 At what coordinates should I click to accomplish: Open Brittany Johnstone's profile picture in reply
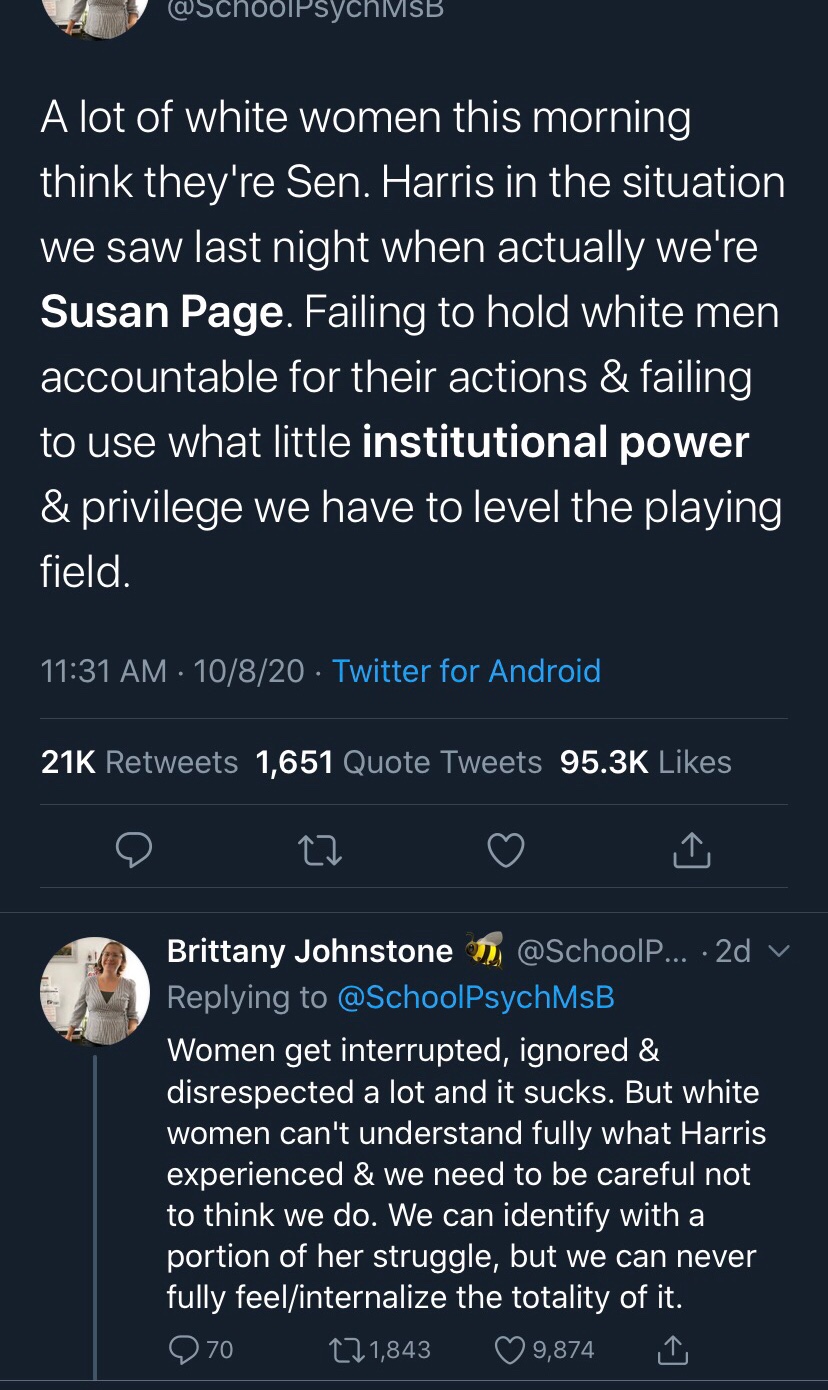point(95,991)
